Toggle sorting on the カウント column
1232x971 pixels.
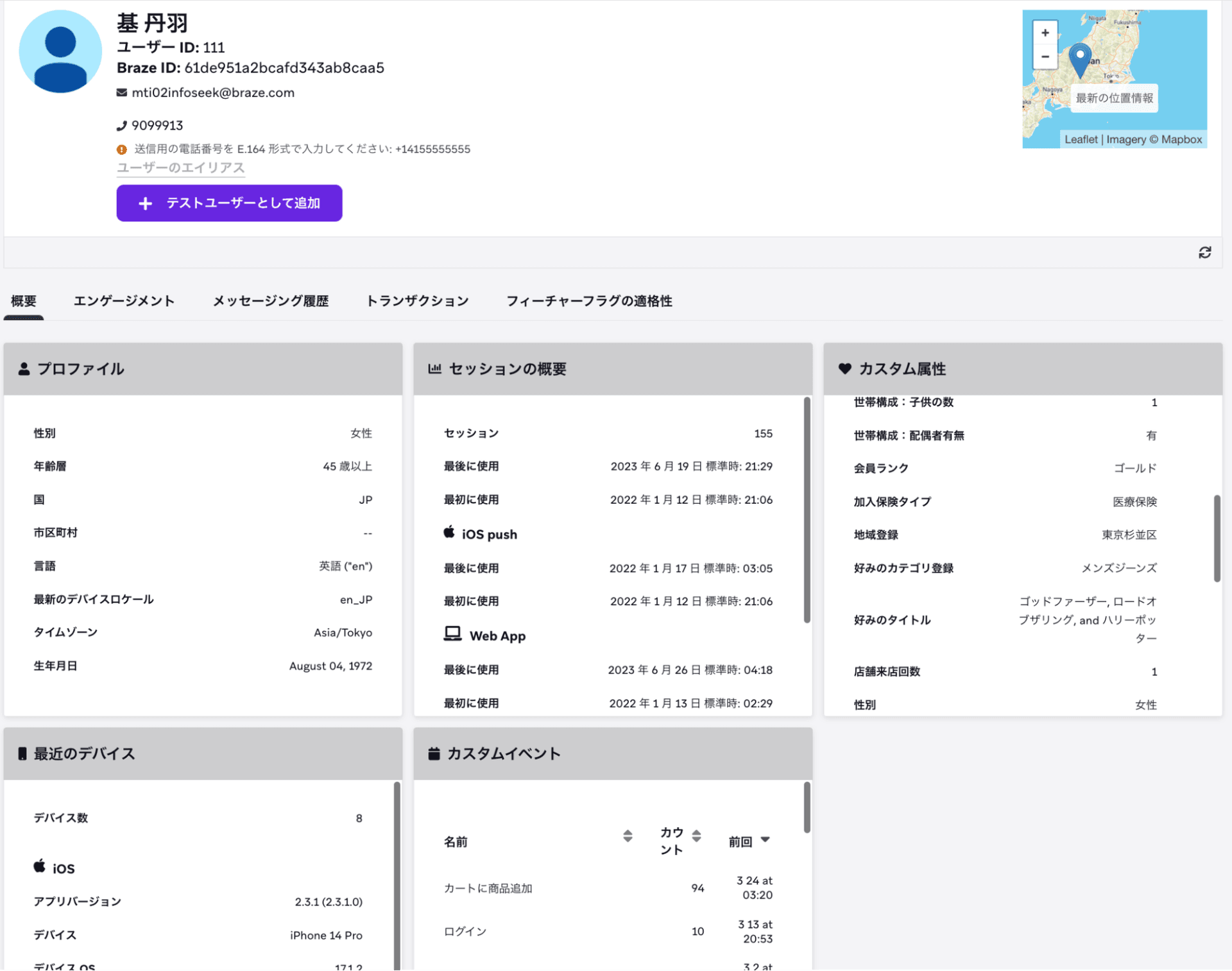pos(697,836)
